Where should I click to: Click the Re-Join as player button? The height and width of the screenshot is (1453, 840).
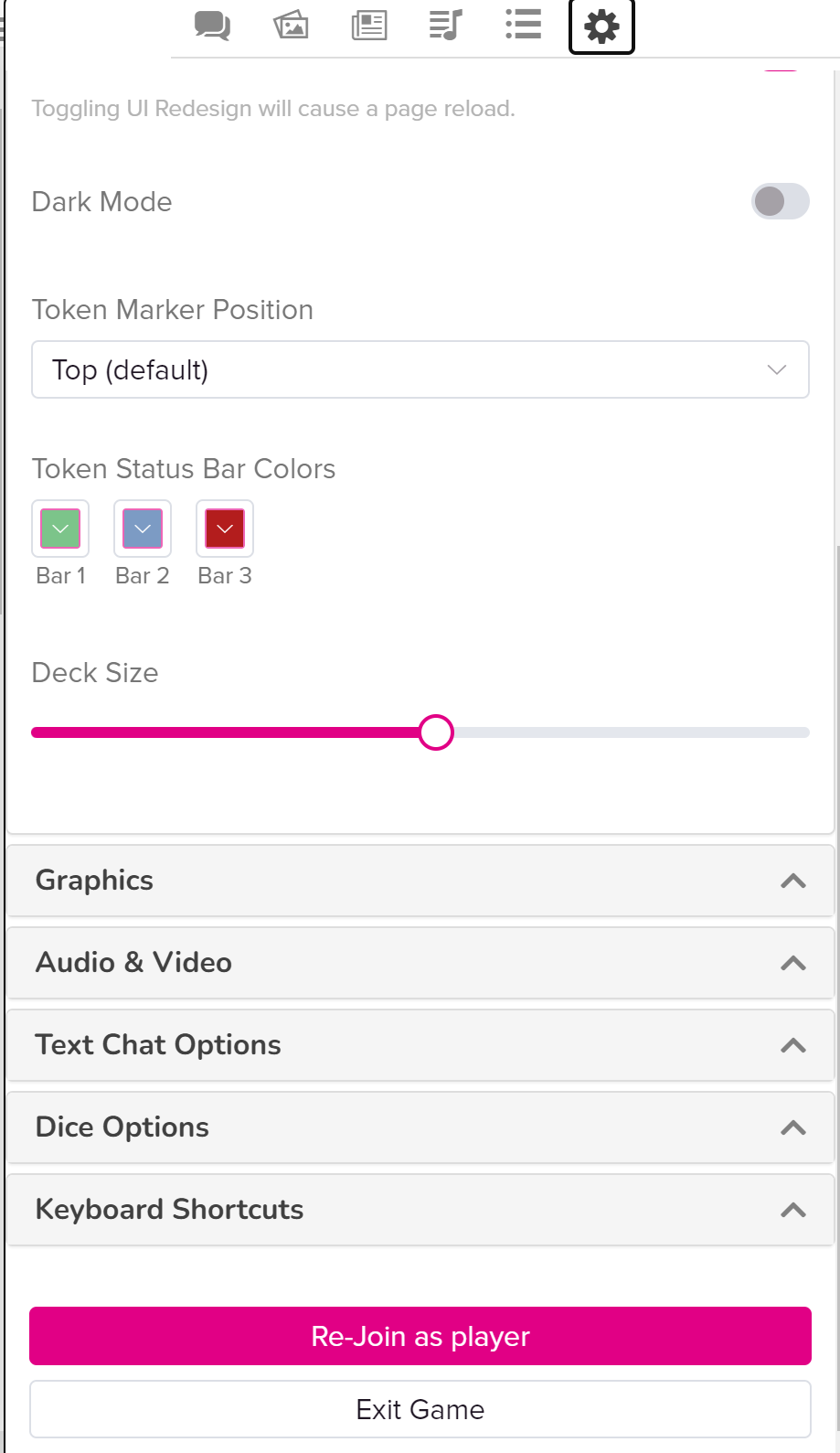tap(420, 1336)
